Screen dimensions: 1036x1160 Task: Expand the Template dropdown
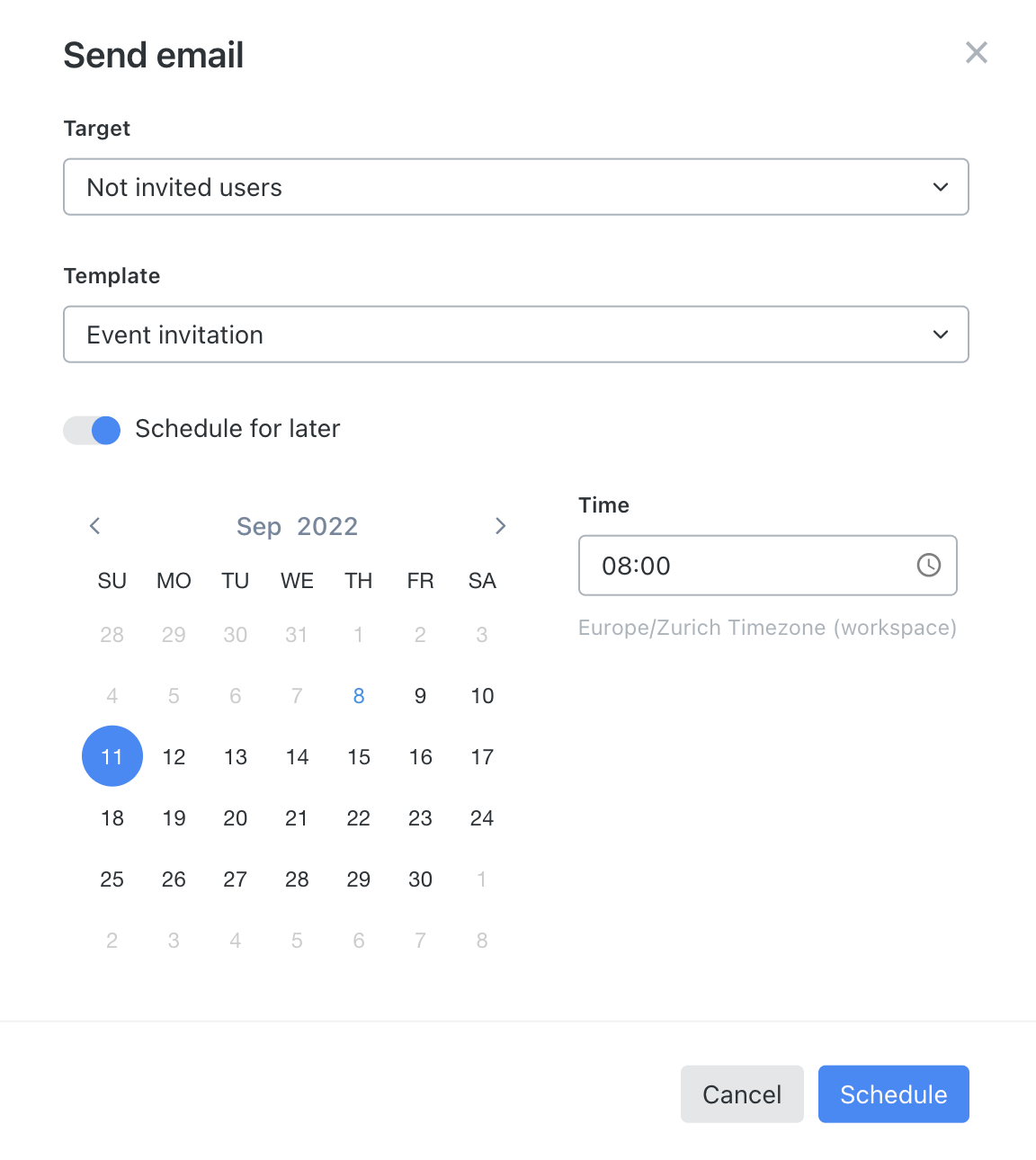(516, 335)
